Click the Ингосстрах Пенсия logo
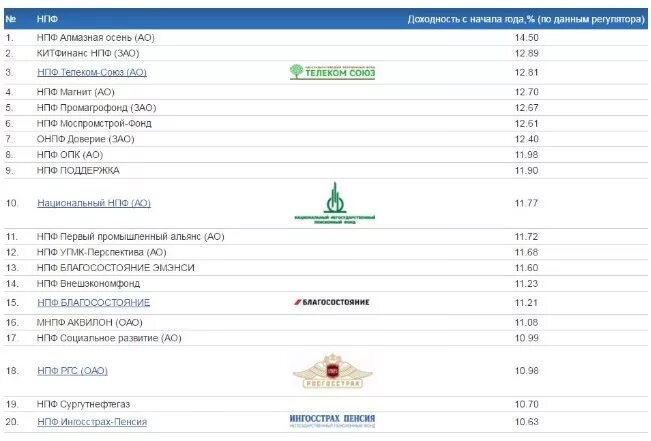651x441 pixels. pyautogui.click(x=332, y=421)
